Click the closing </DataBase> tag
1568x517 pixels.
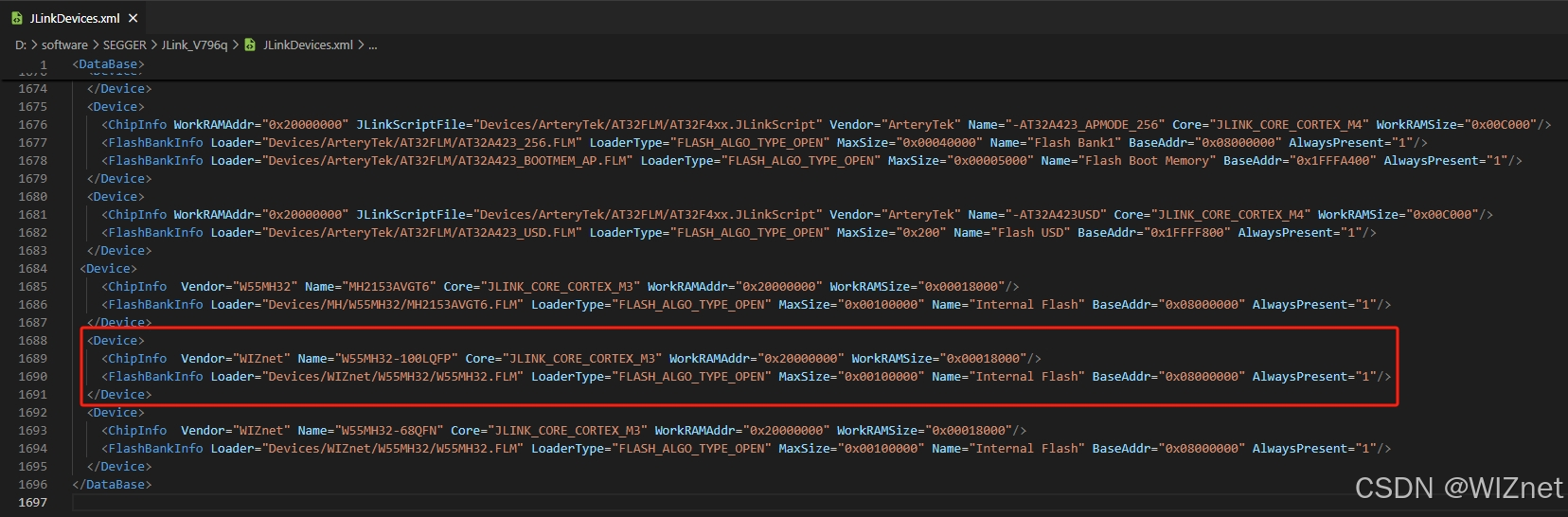coord(112,484)
